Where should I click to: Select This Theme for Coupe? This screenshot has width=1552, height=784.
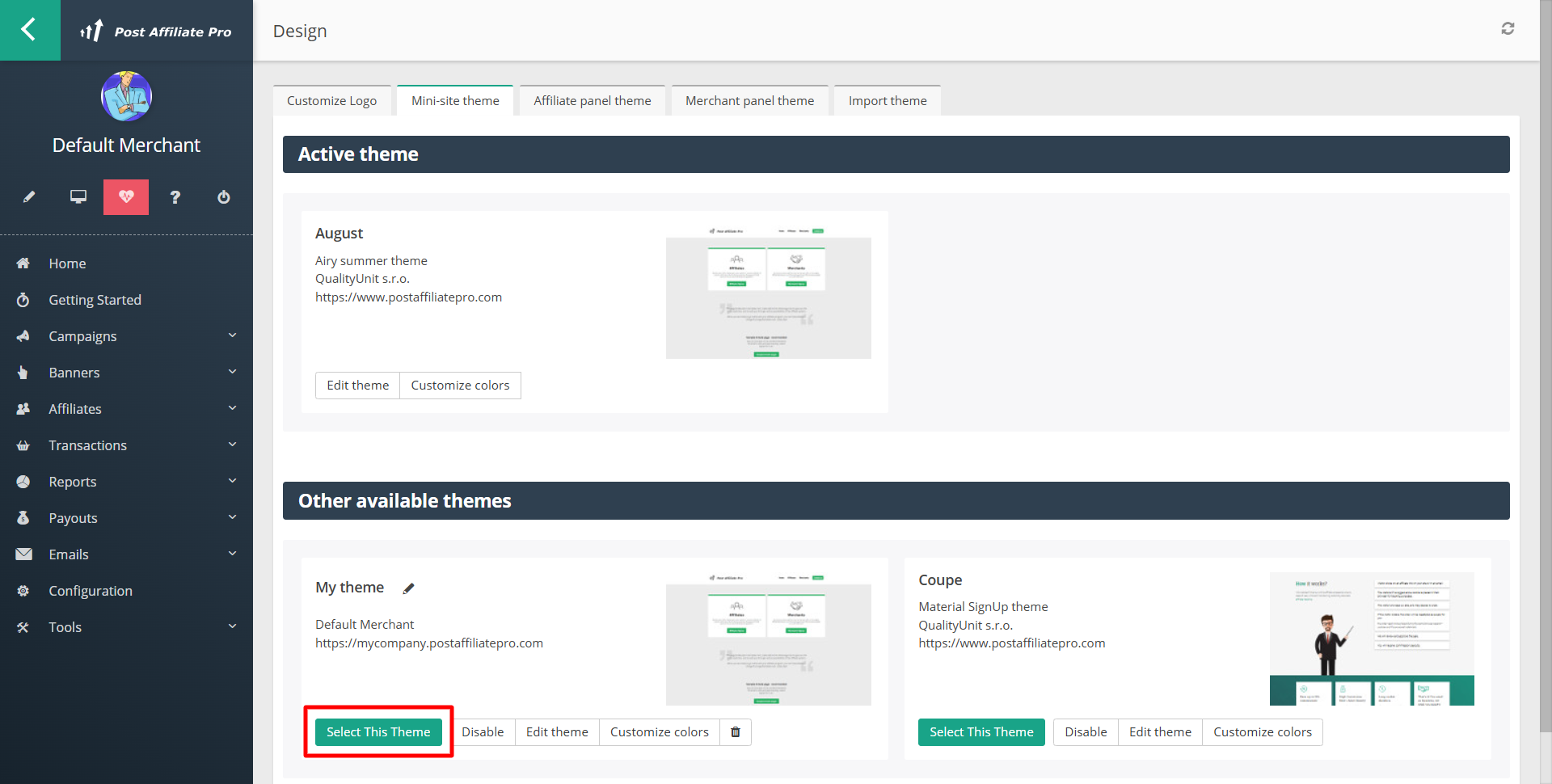point(981,732)
